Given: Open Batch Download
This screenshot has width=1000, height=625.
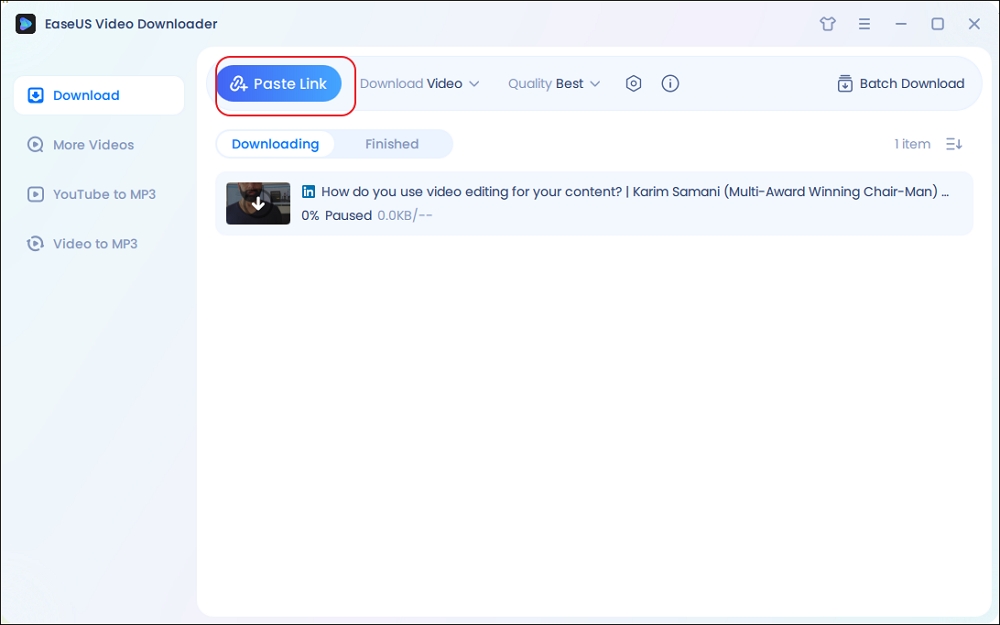Looking at the screenshot, I should pyautogui.click(x=901, y=84).
